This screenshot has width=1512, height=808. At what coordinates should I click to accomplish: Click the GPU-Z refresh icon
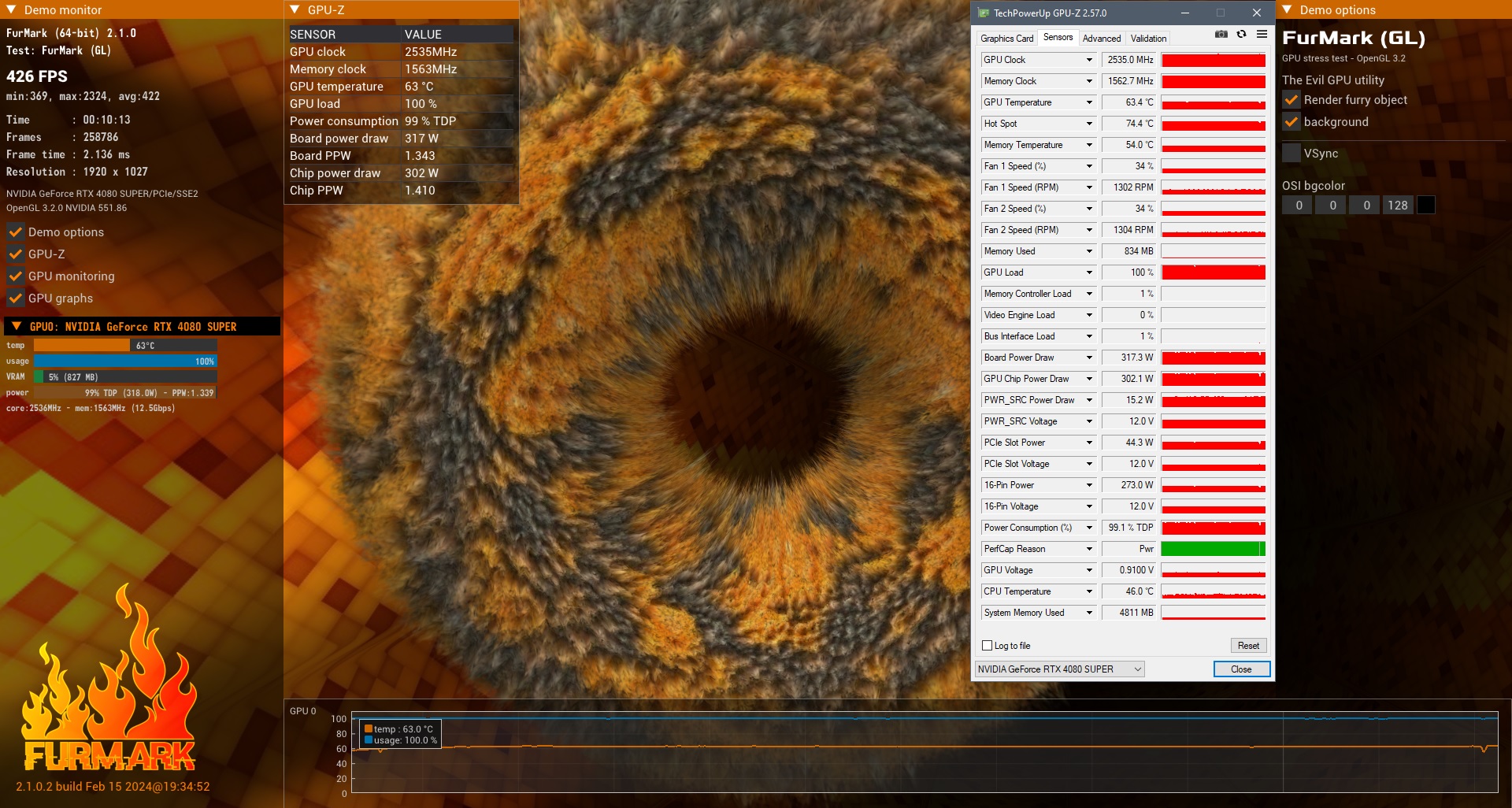point(1241,35)
